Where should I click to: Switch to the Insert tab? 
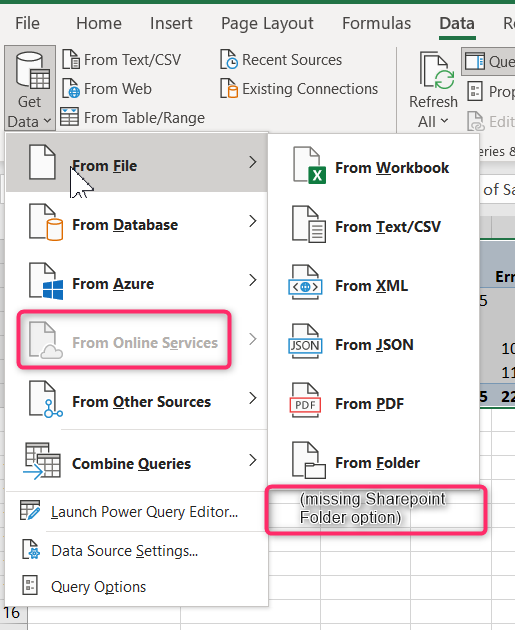click(x=171, y=23)
